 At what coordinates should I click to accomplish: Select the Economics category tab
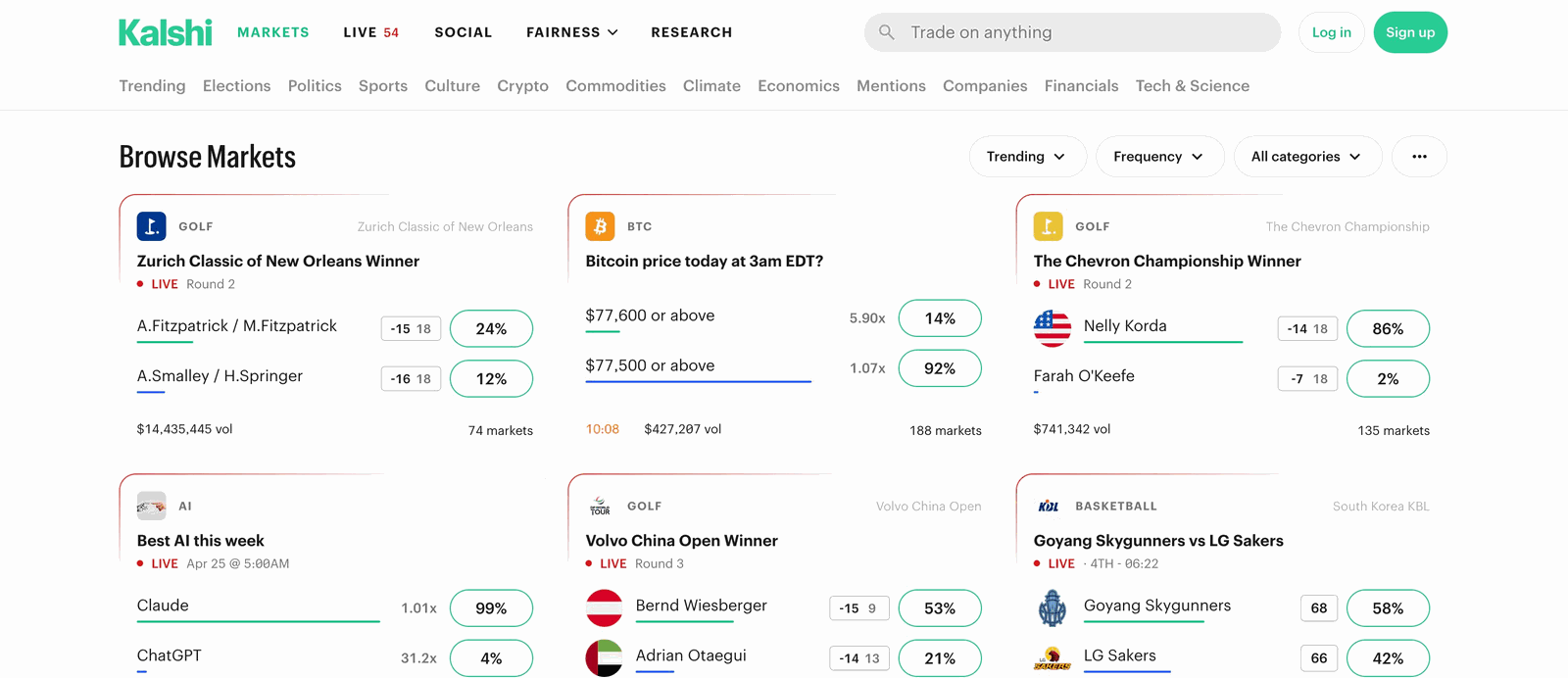pyautogui.click(x=799, y=86)
